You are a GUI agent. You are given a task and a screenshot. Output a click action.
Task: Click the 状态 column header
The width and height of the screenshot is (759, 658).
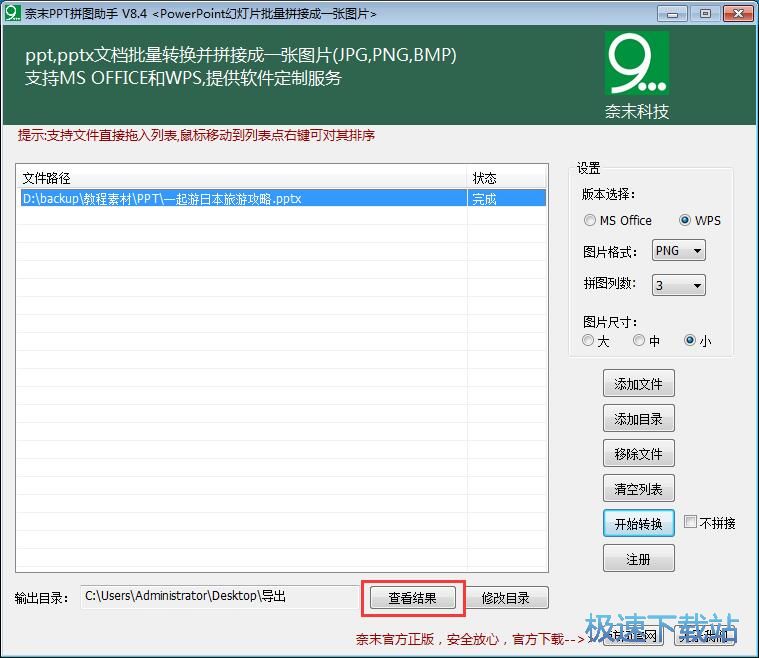[507, 178]
